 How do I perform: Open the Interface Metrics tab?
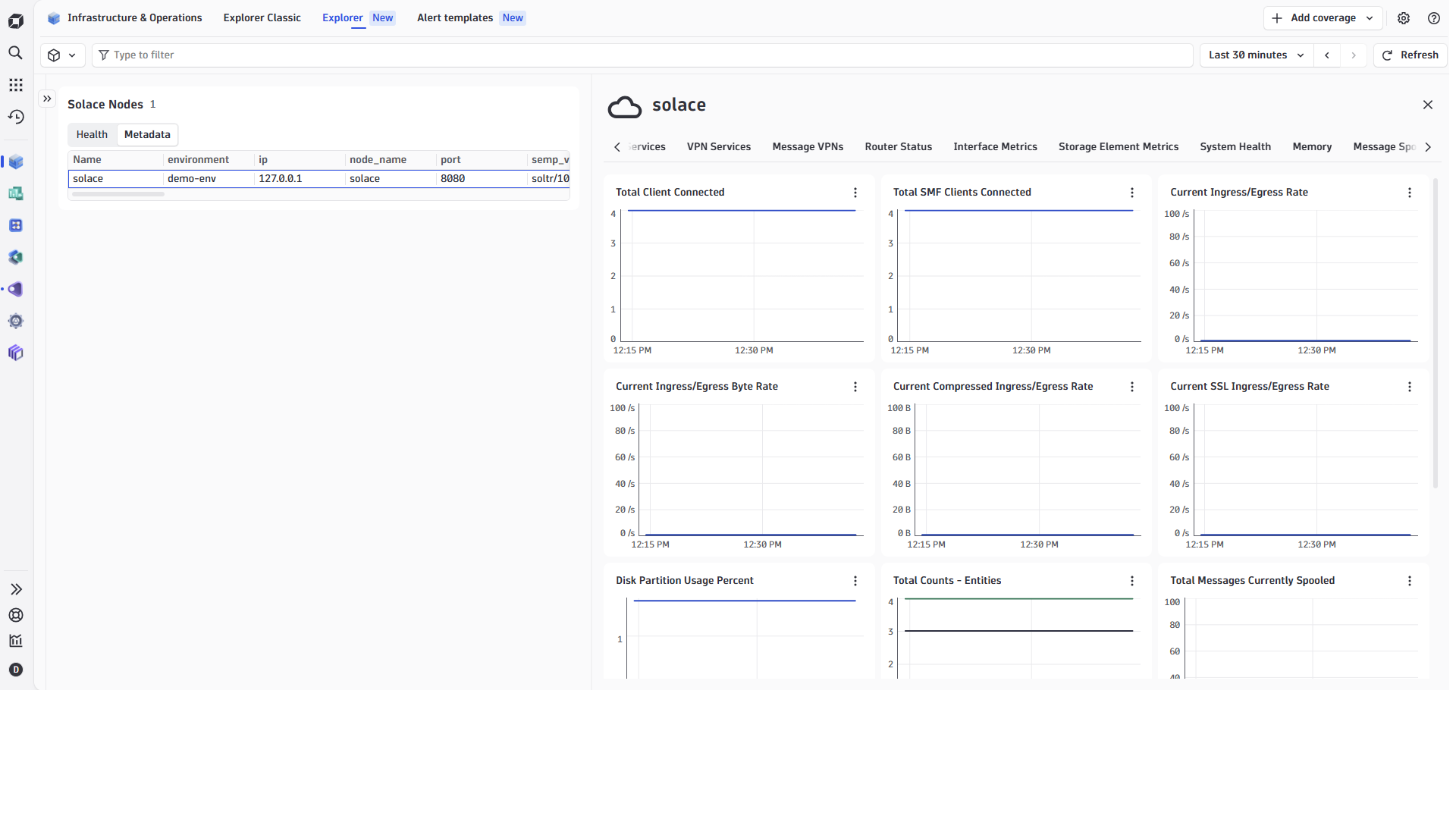click(995, 147)
